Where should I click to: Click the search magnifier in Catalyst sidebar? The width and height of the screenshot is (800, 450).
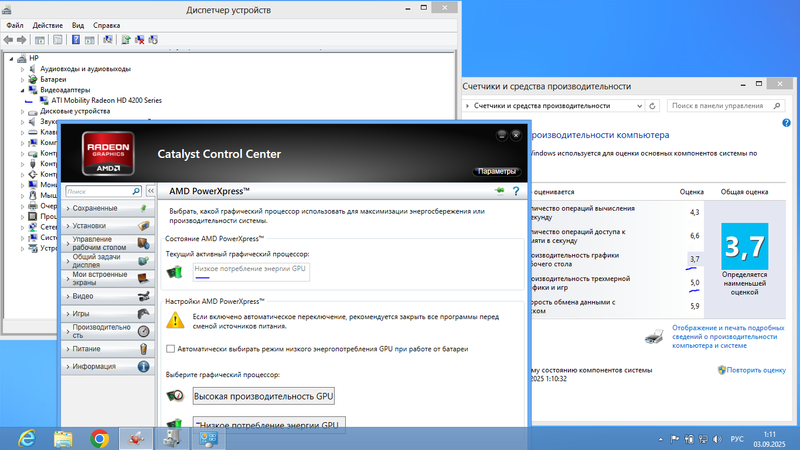tap(136, 191)
